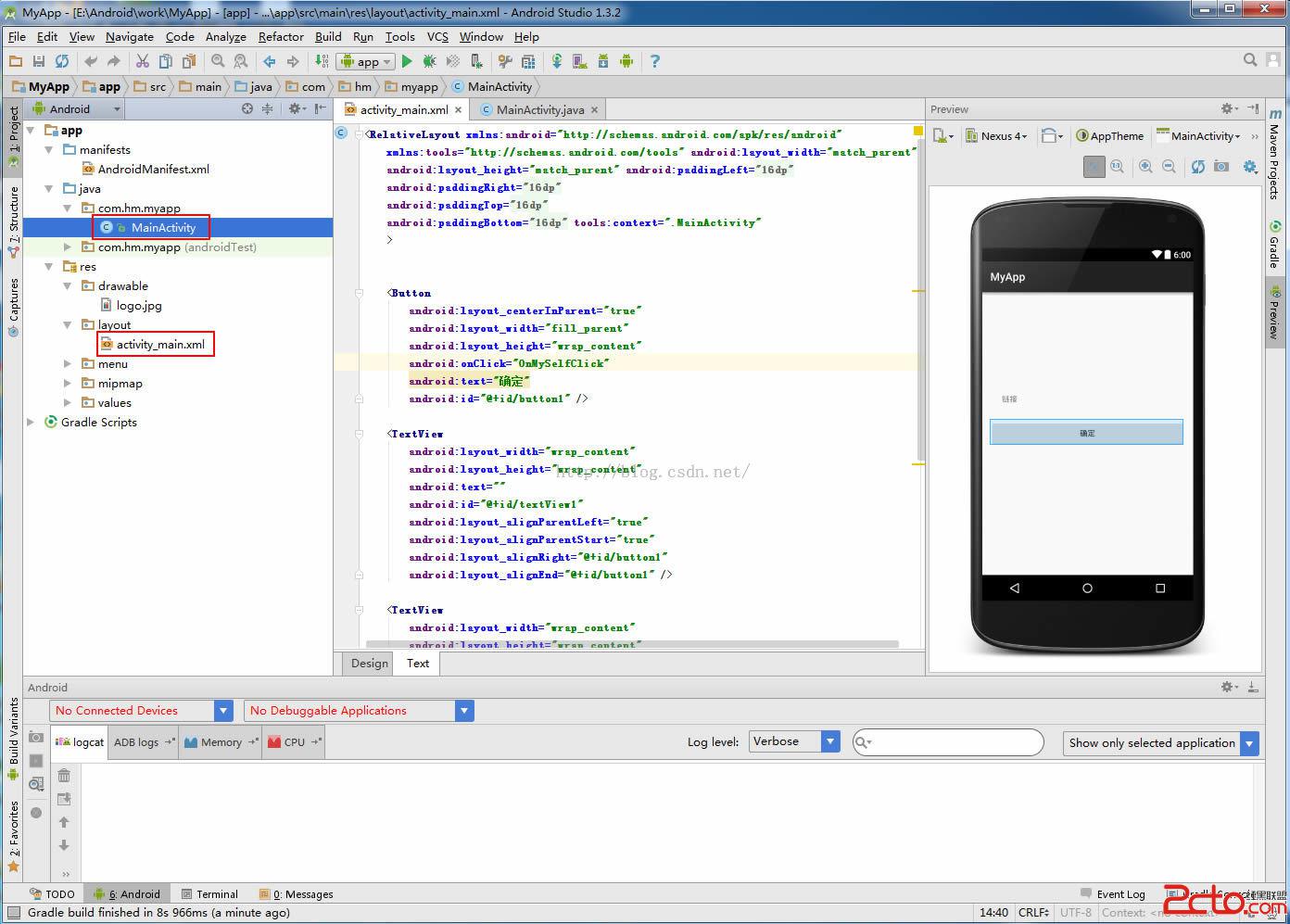Toggle the Preview tool window on right edge
The width and height of the screenshot is (1290, 924).
[1275, 315]
